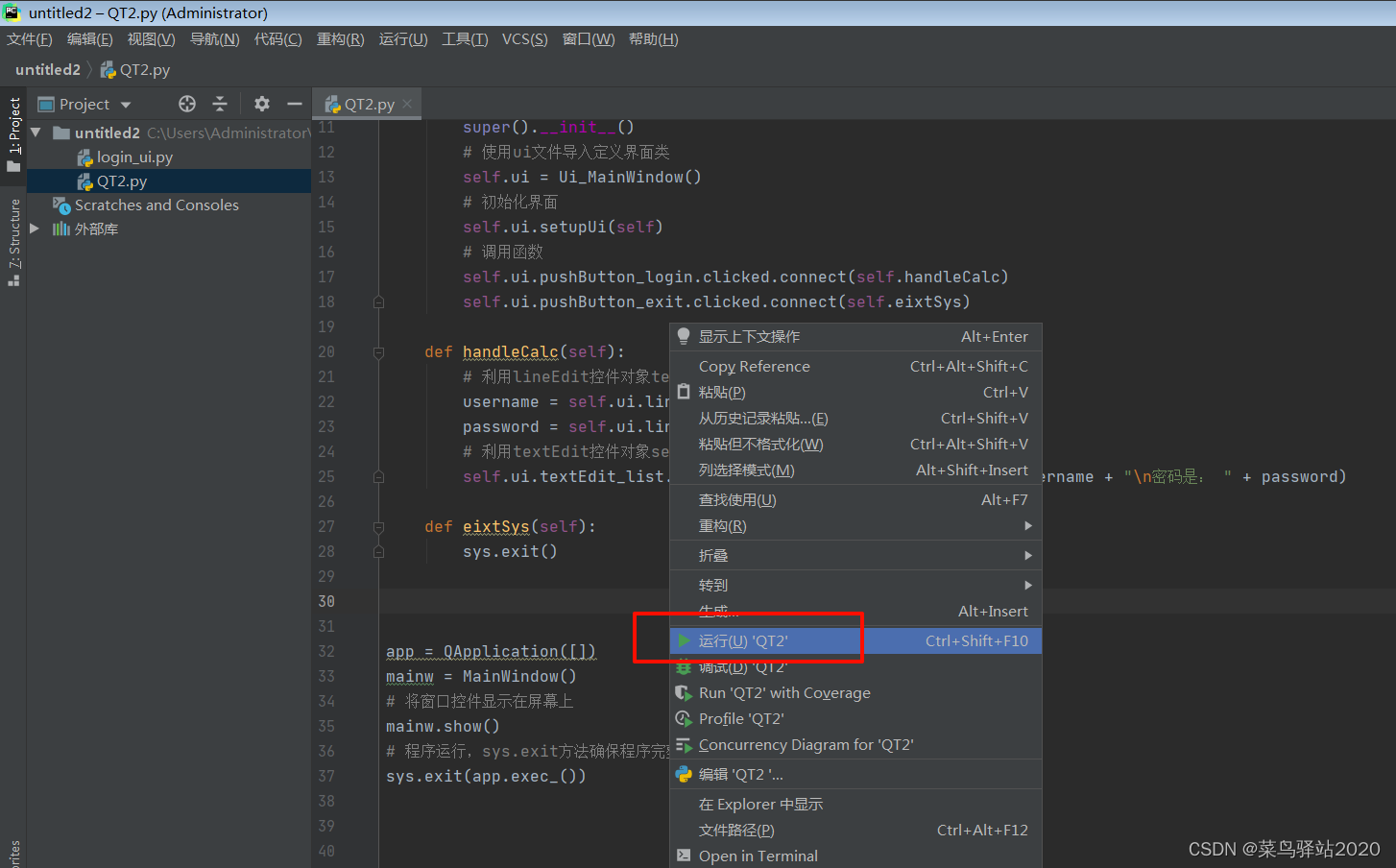Open the 视图(V) menu
The image size is (1396, 868).
pos(152,39)
